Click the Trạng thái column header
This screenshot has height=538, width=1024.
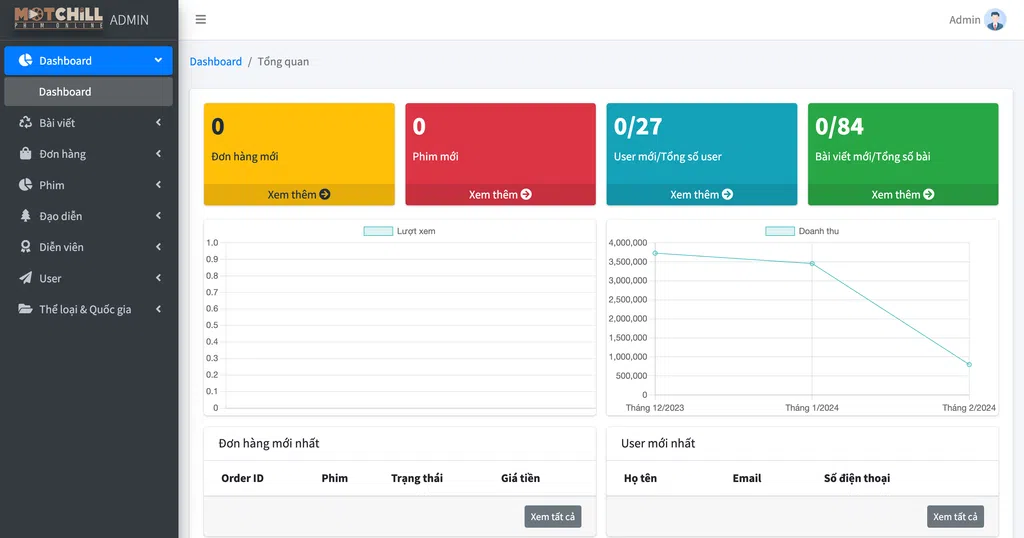click(x=417, y=478)
